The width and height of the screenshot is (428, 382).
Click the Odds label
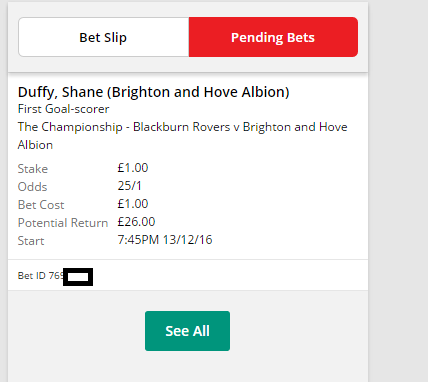pos(32,187)
